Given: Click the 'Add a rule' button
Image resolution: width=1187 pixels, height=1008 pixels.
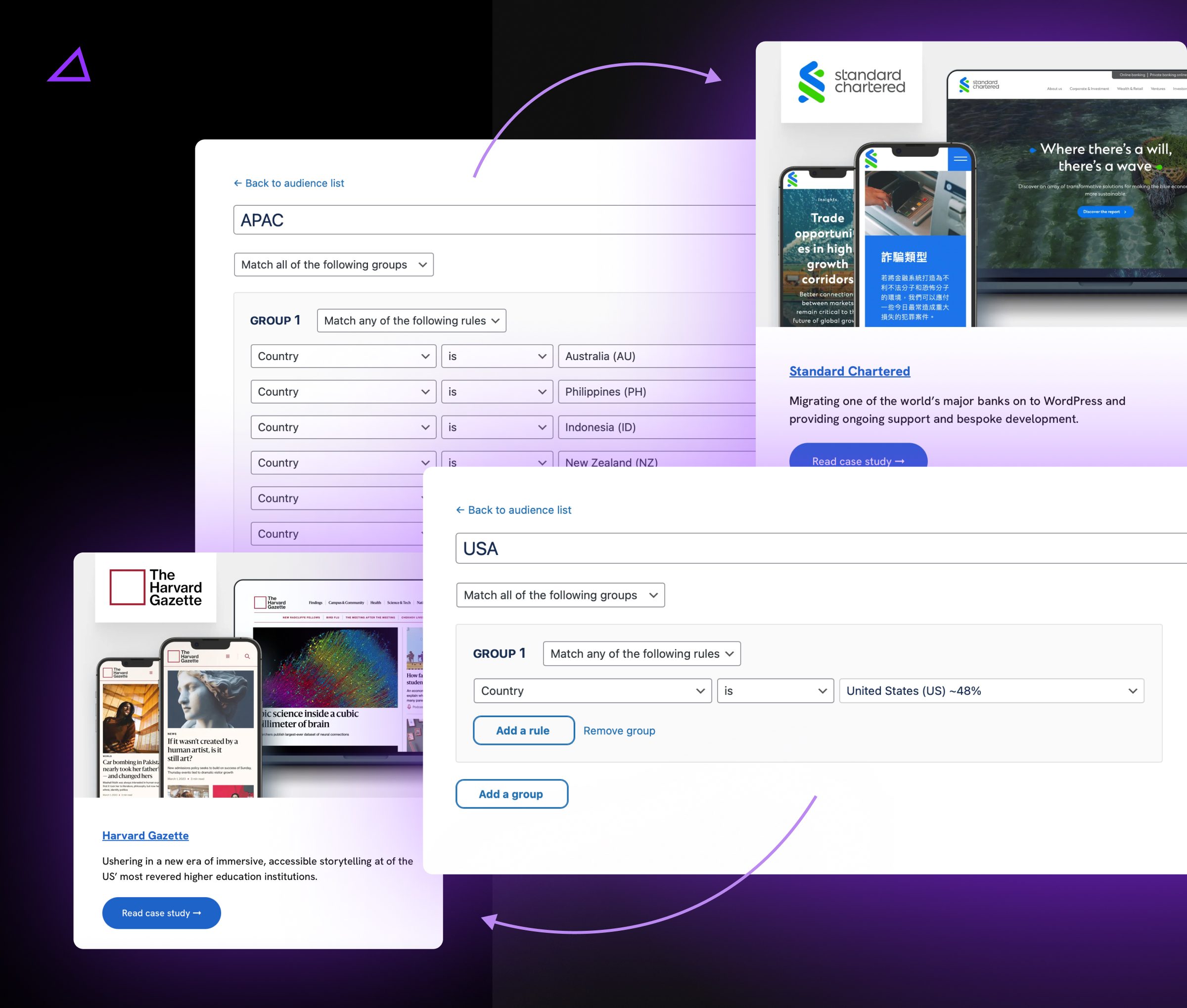Looking at the screenshot, I should [x=523, y=731].
